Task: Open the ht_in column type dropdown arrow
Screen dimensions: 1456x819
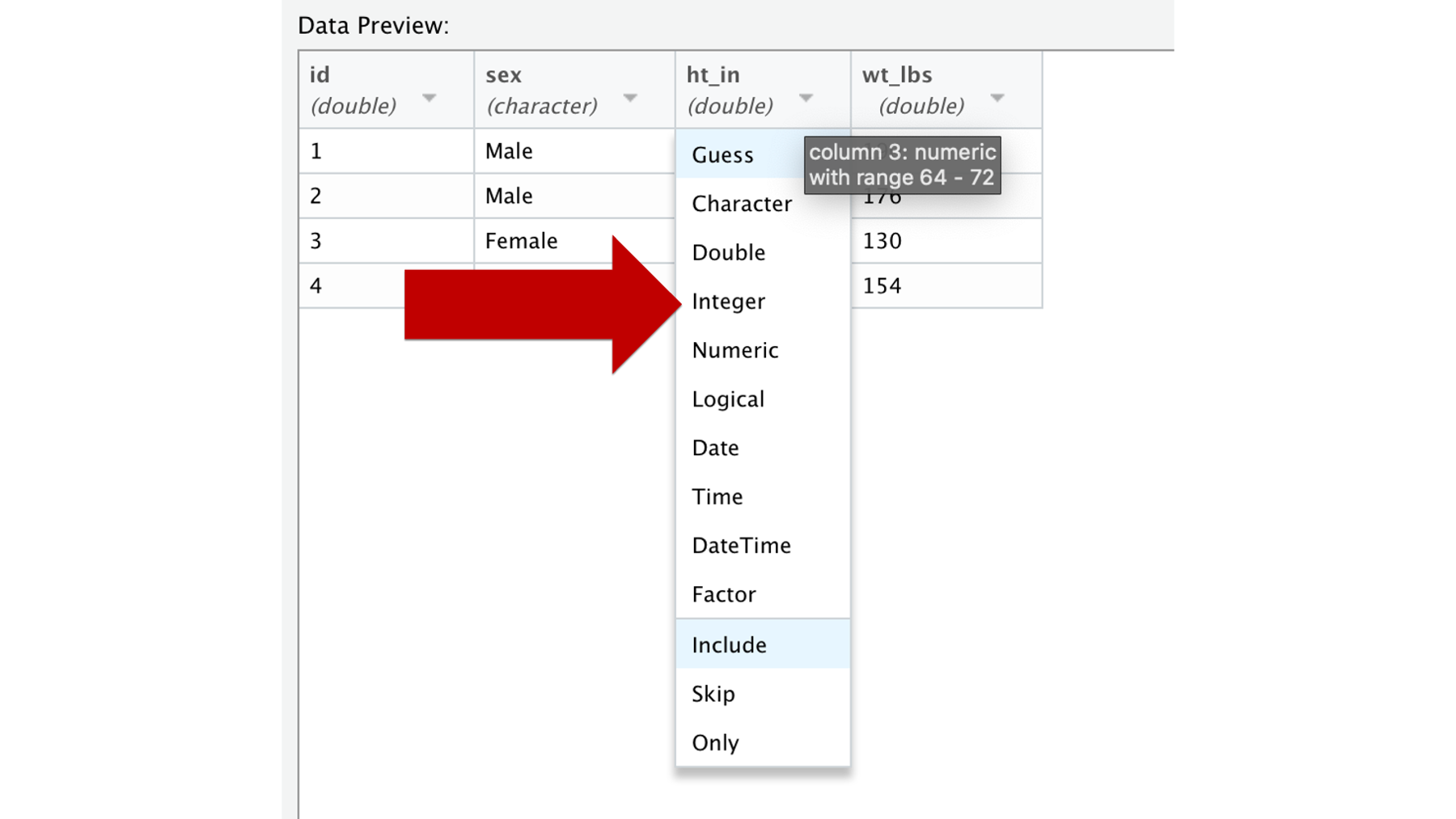Action: (806, 98)
